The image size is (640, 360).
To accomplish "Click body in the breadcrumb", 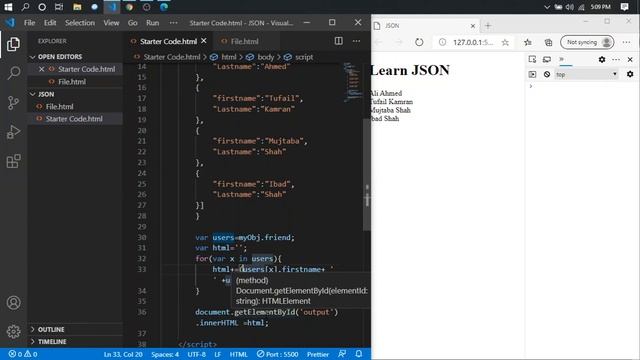I will (x=265, y=57).
